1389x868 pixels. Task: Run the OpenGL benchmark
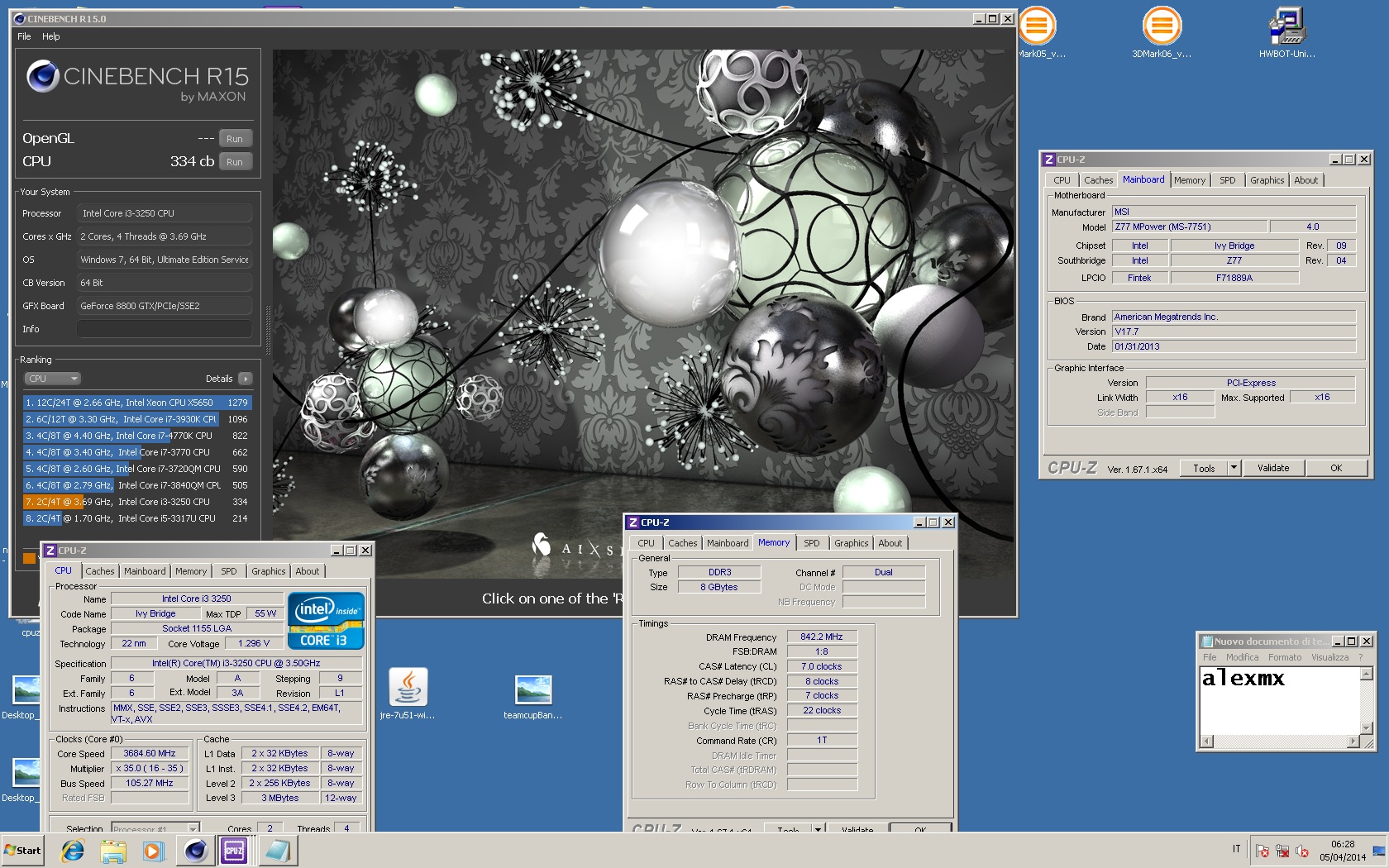pos(235,139)
